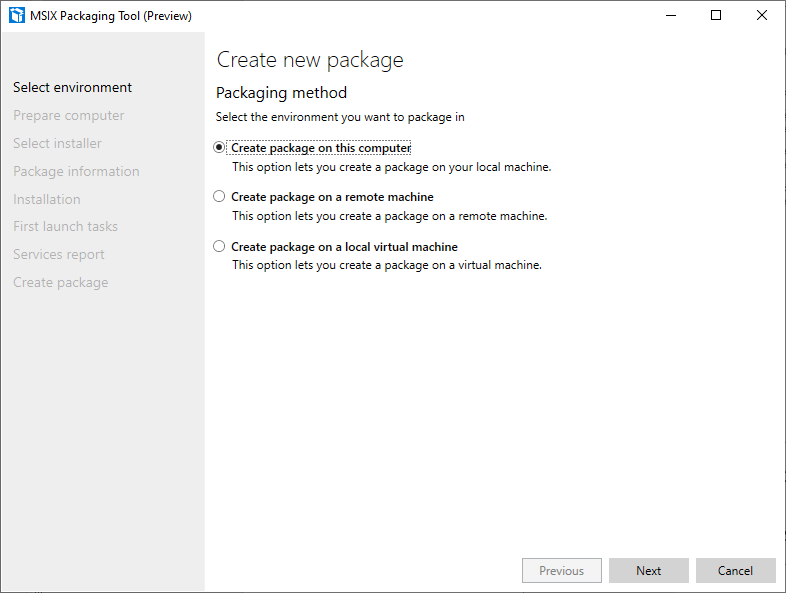Open the Select environment step
The height and width of the screenshot is (593, 786).
72,87
